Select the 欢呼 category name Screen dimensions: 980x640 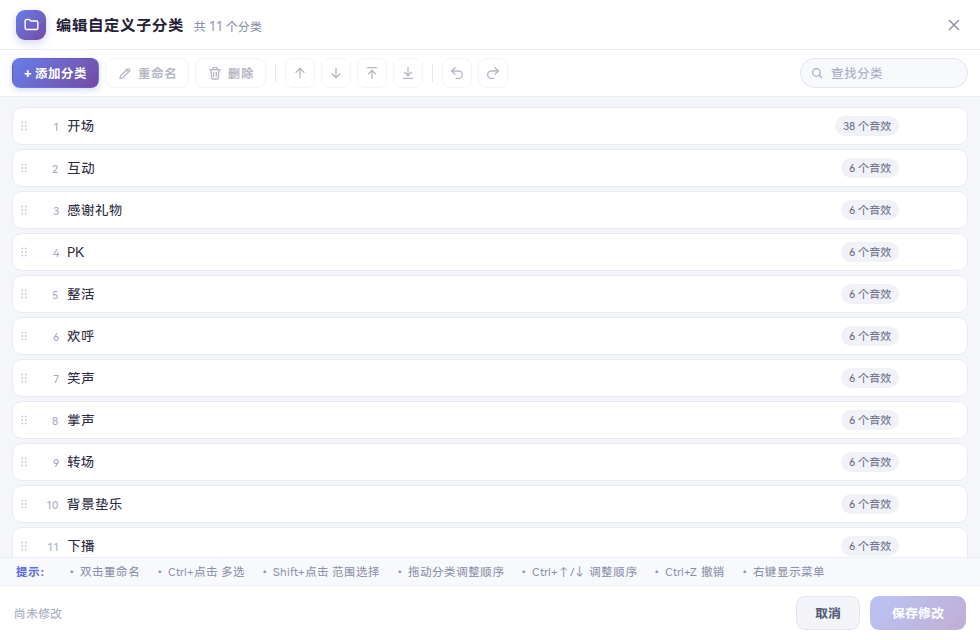[x=81, y=336]
